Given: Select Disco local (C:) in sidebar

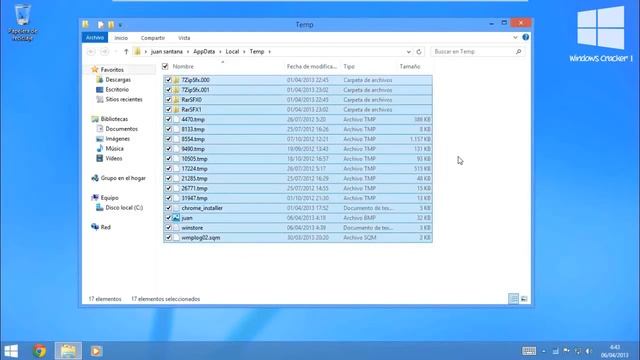Looking at the screenshot, I should coord(124,207).
